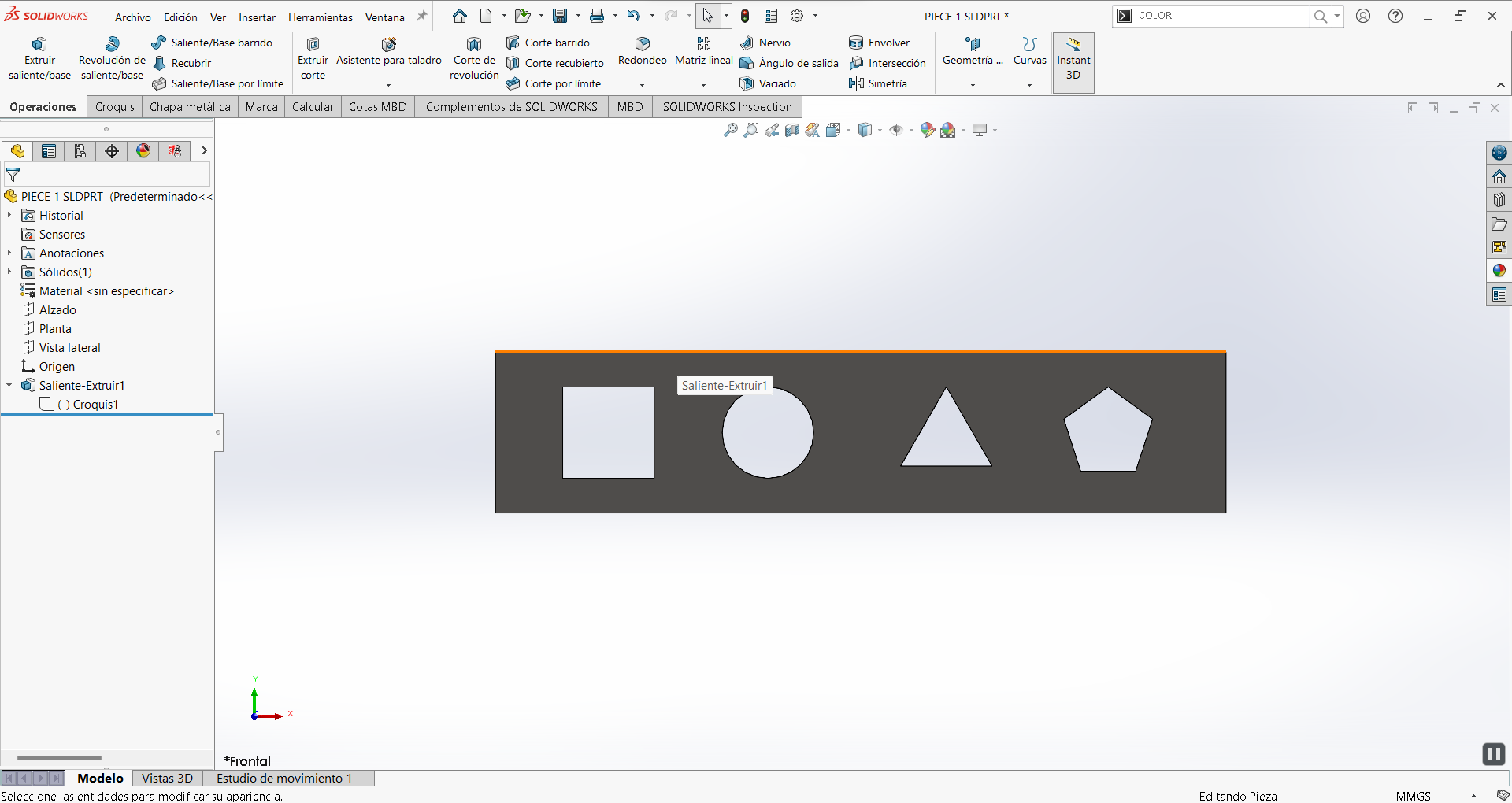1512x803 pixels.
Task: Open Edit appearance icon in view toolbar
Action: point(928,130)
